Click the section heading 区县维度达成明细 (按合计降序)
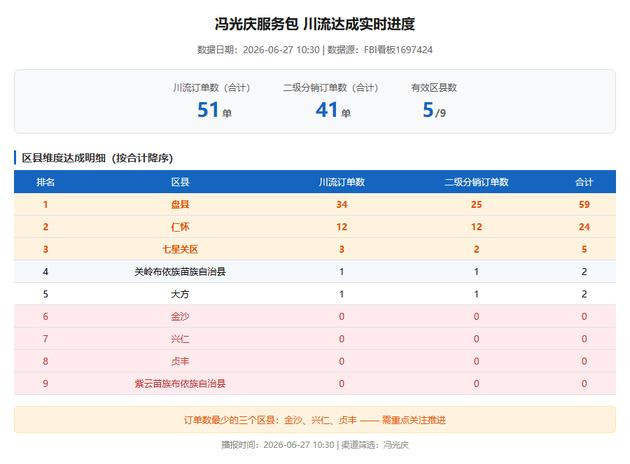Image resolution: width=630 pixels, height=464 pixels. point(97,158)
